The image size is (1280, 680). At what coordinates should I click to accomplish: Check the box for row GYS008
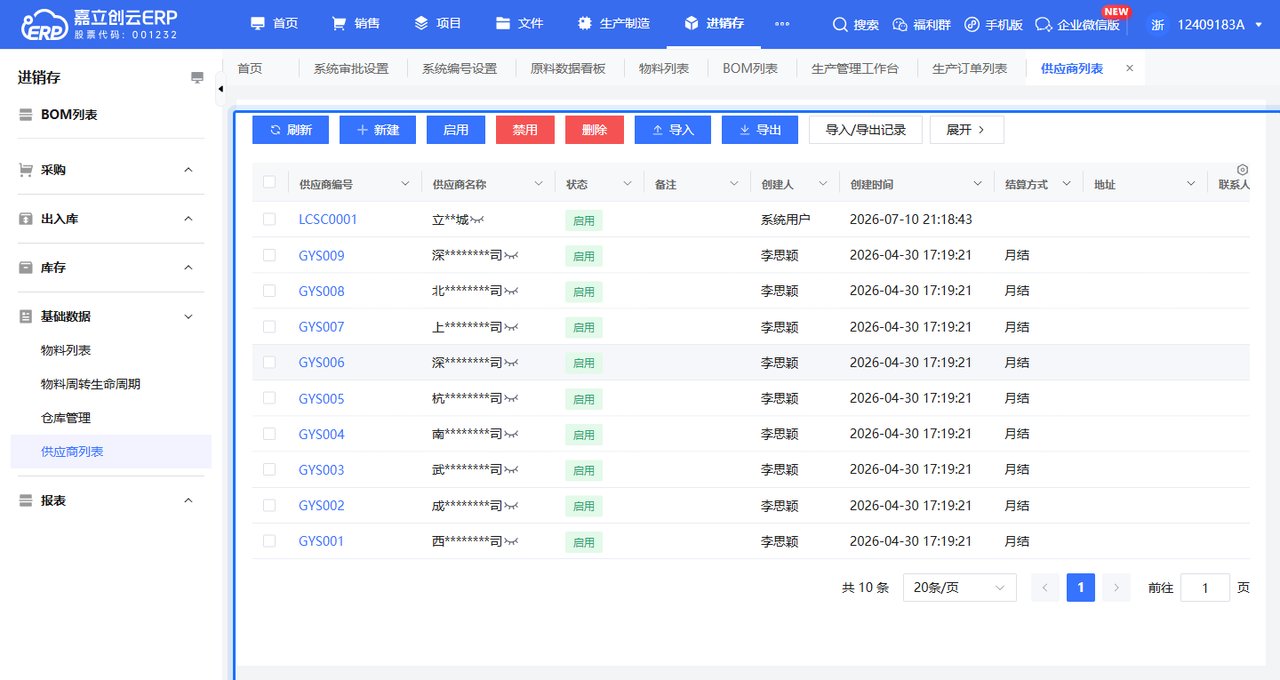269,291
